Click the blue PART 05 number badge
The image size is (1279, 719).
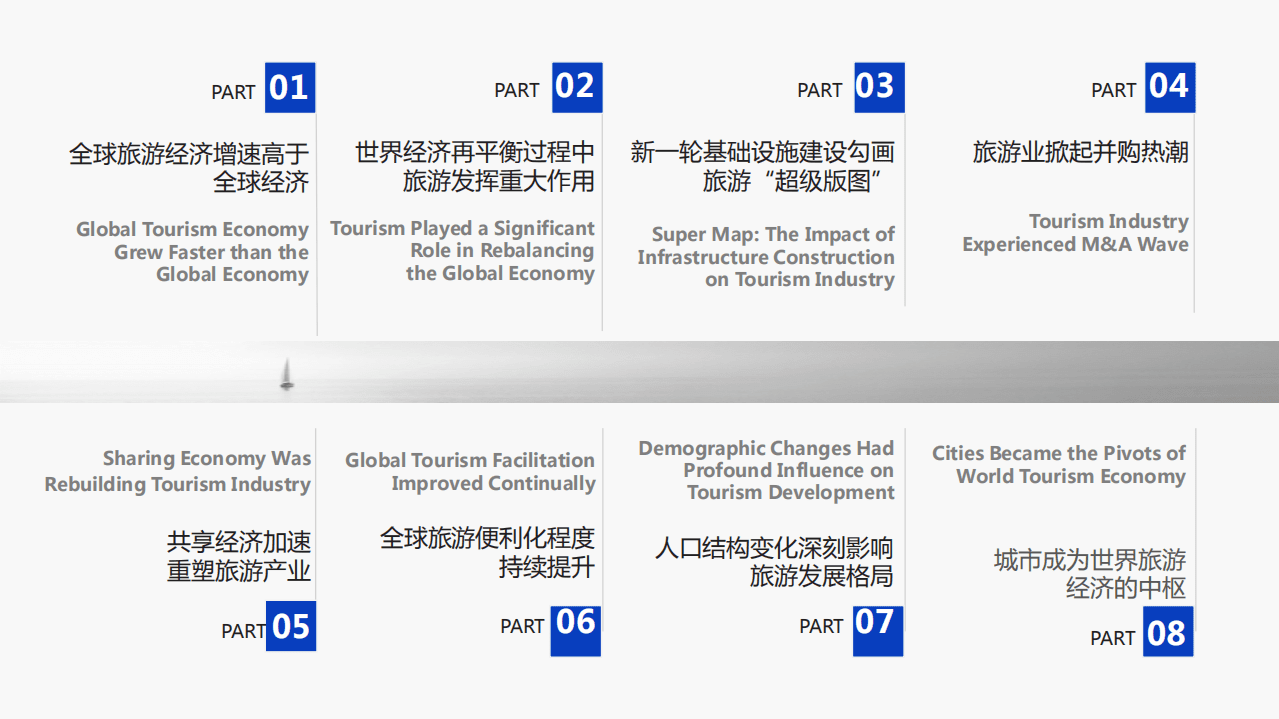coord(290,626)
